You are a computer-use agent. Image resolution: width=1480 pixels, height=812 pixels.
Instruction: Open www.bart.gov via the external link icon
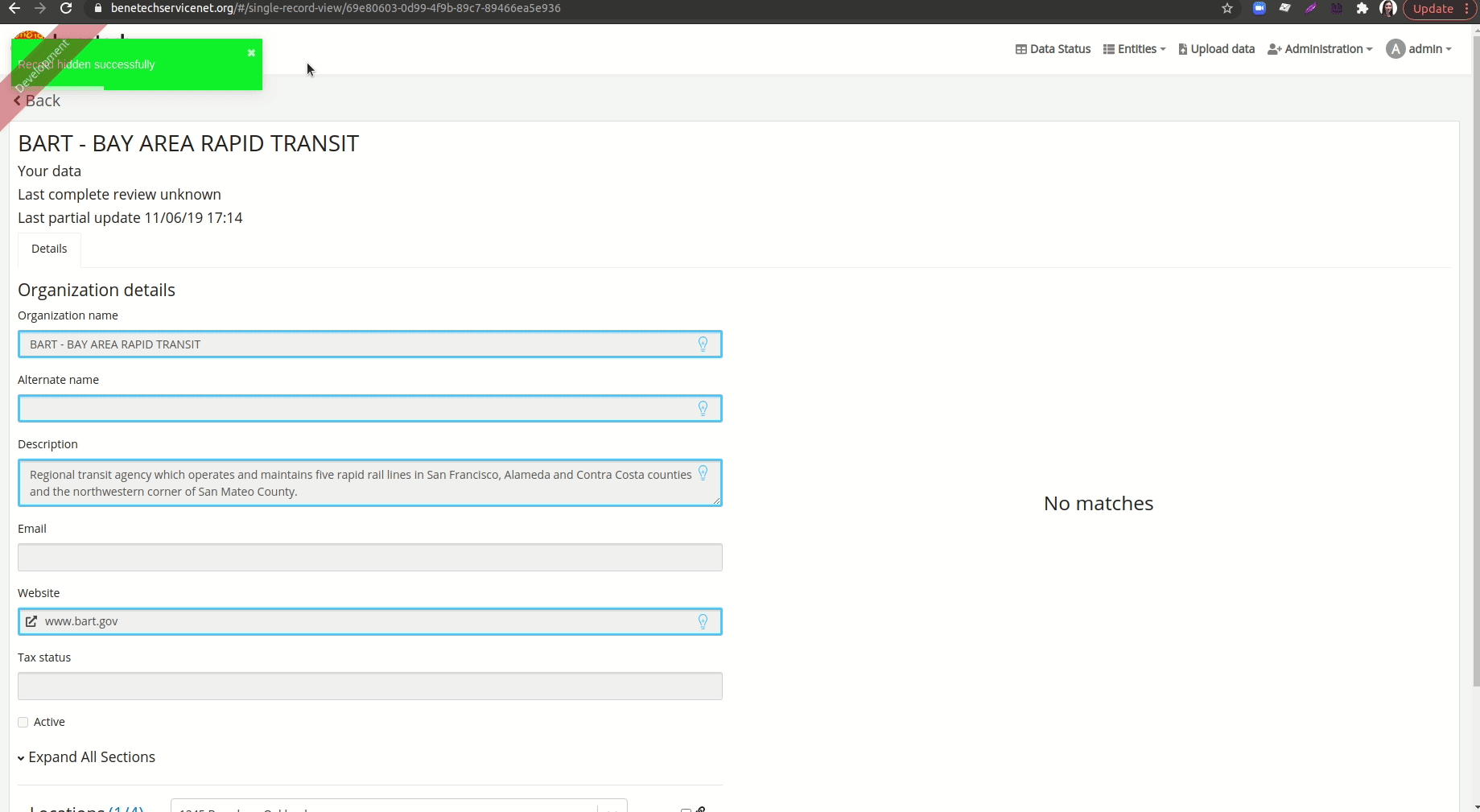(32, 621)
